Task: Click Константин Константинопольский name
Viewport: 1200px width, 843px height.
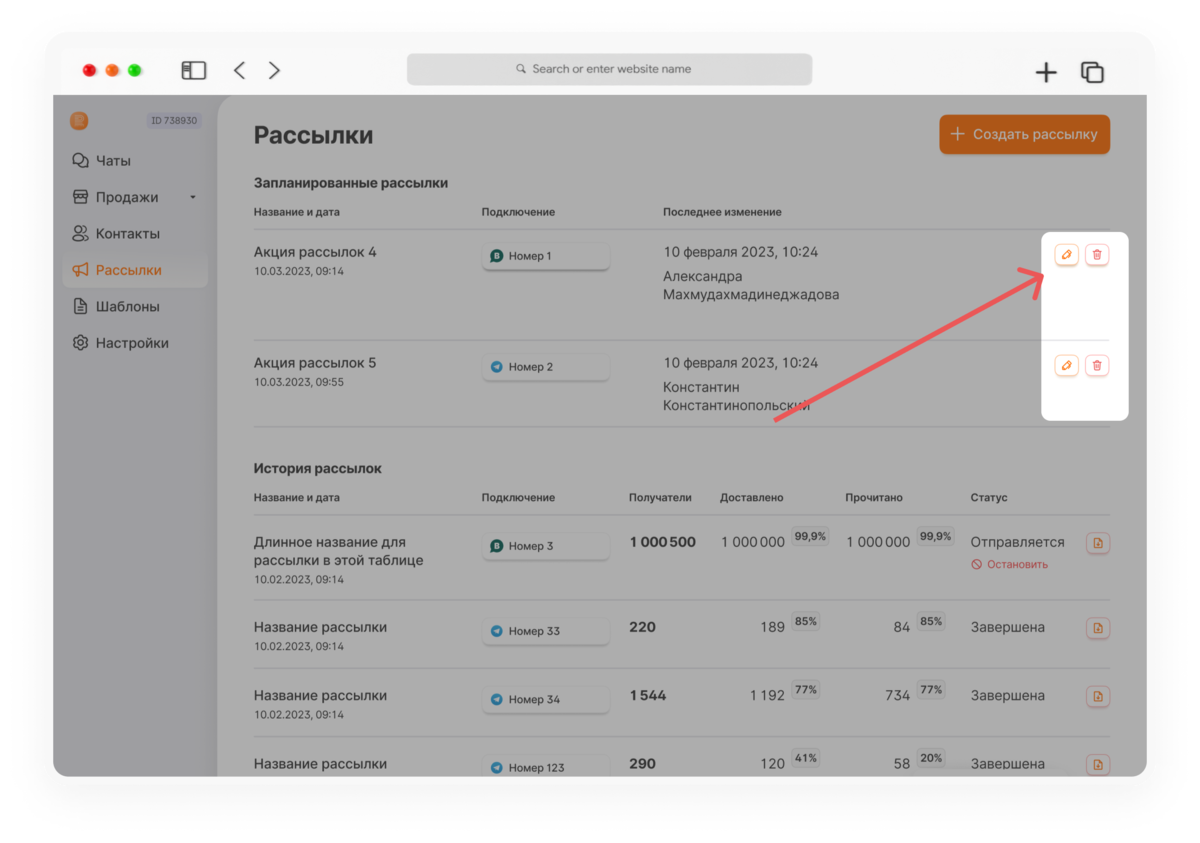Action: 736,396
